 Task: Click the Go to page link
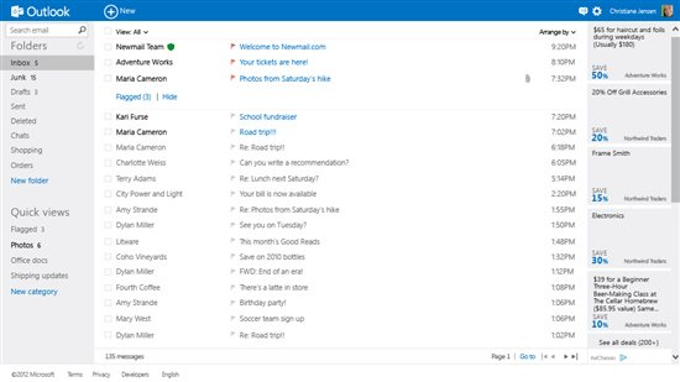tap(527, 356)
